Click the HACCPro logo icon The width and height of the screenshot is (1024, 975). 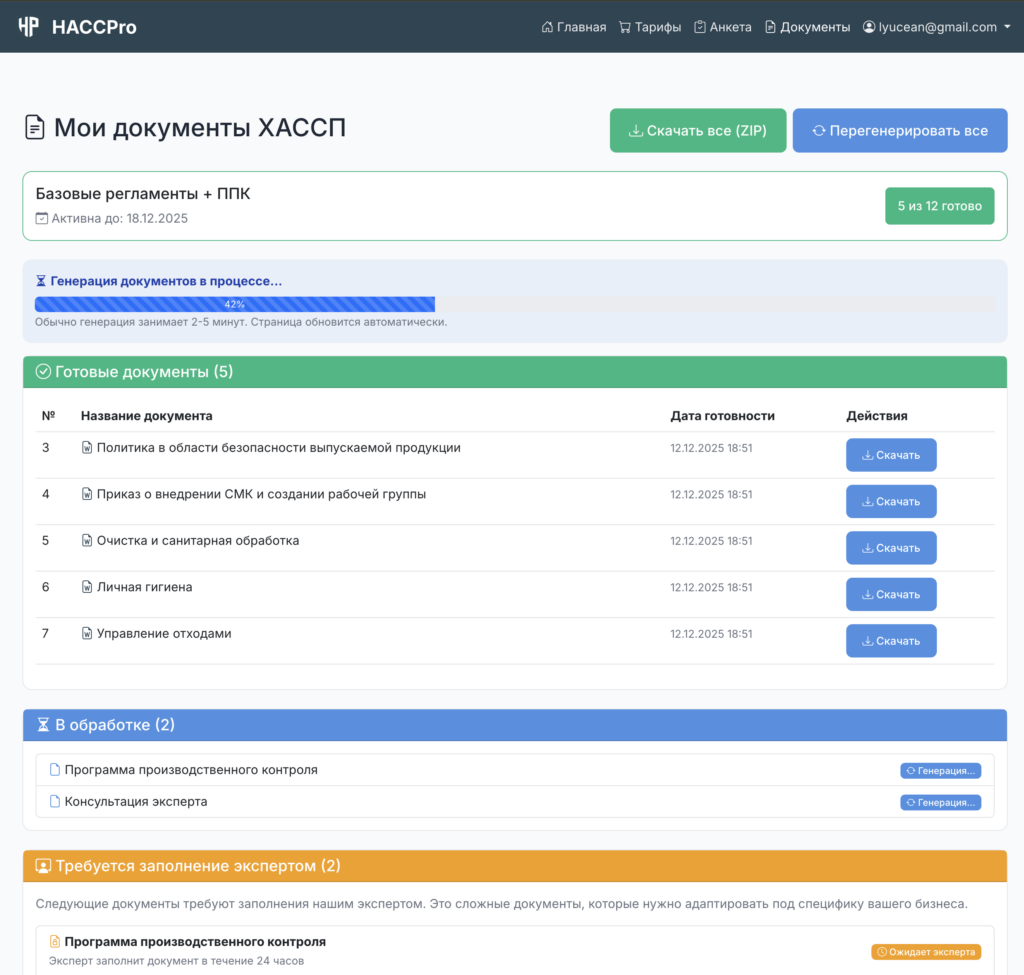pos(29,27)
